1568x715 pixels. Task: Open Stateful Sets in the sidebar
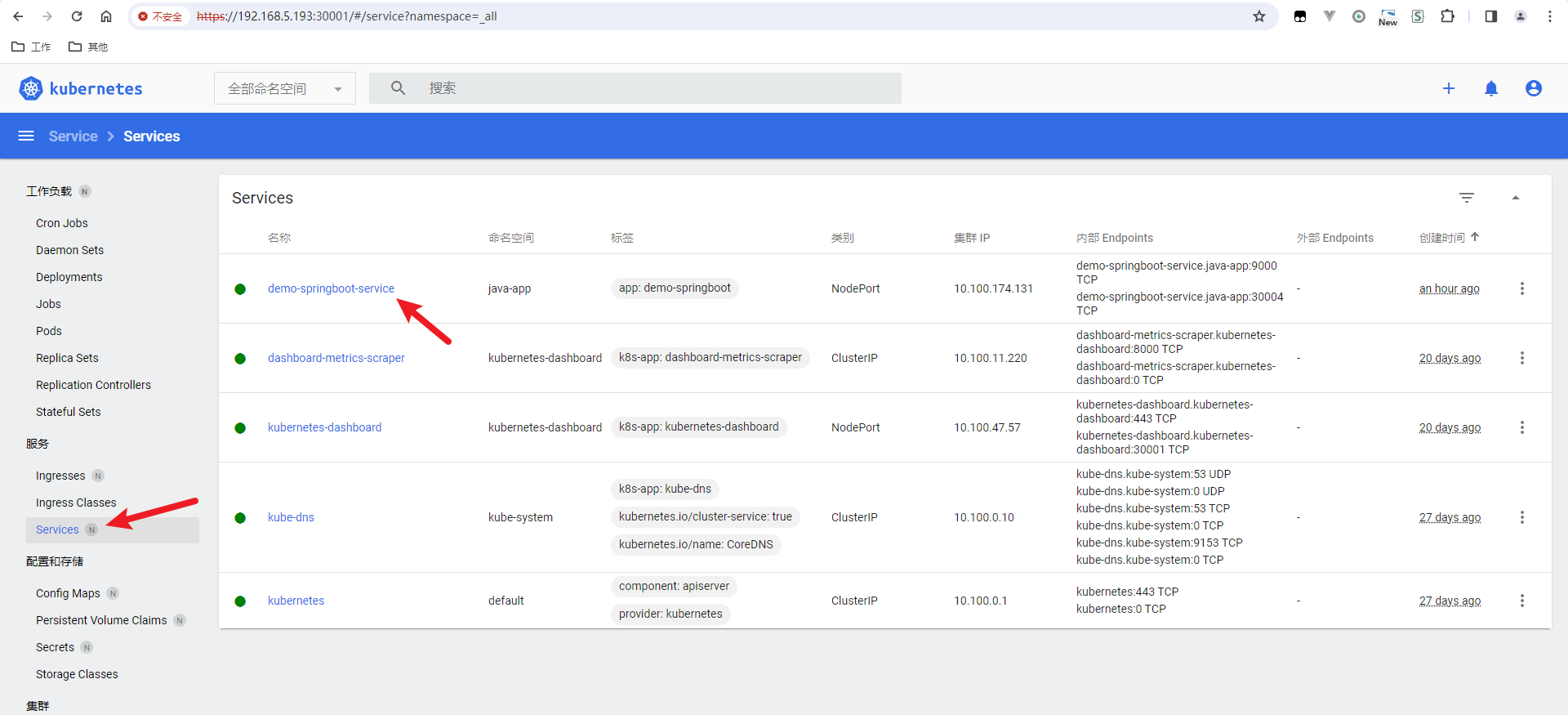[x=69, y=412]
